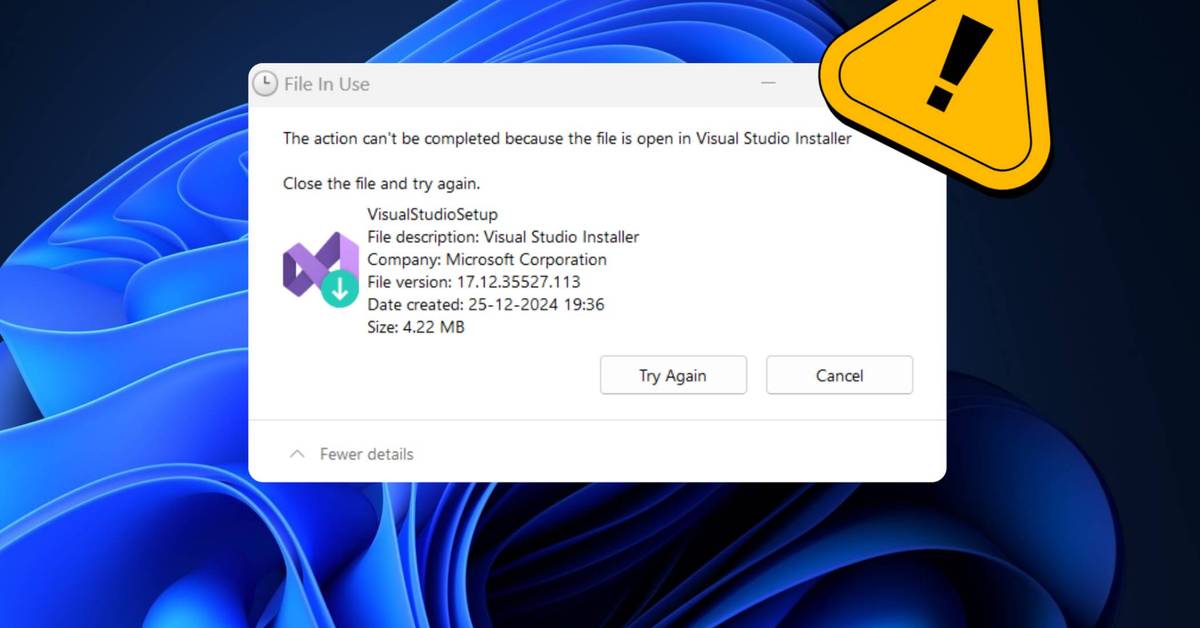
Task: Dismiss the dialog with Cancel
Action: pyautogui.click(x=839, y=375)
